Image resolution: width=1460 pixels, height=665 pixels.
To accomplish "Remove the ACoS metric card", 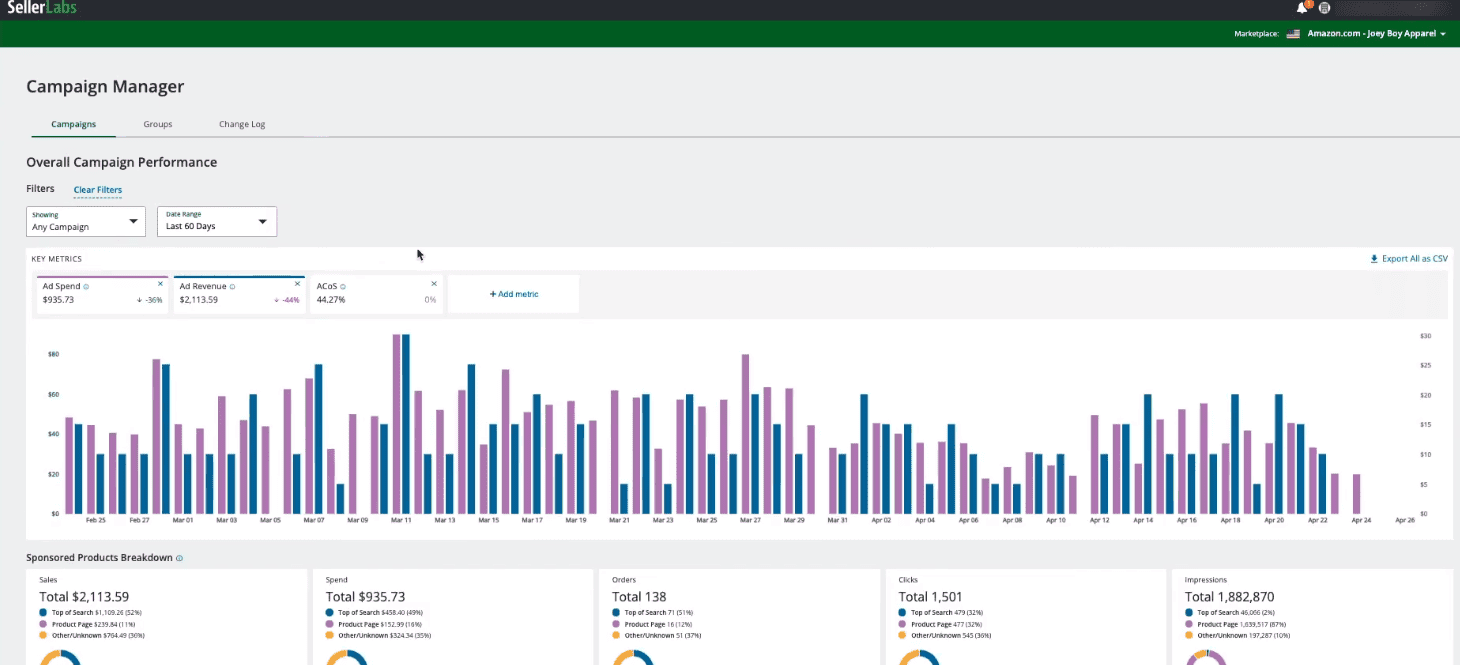I will click(x=435, y=284).
